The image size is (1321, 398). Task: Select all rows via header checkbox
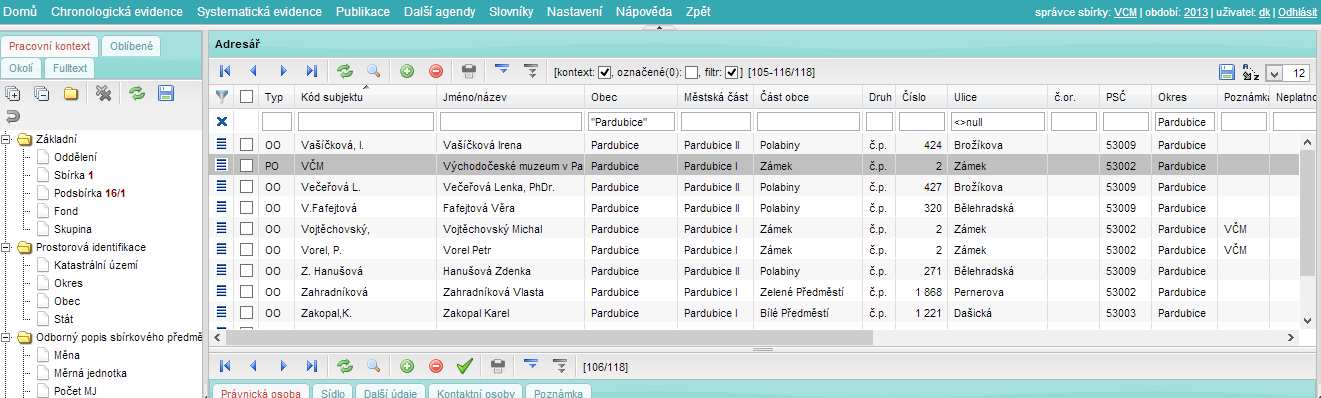point(247,97)
